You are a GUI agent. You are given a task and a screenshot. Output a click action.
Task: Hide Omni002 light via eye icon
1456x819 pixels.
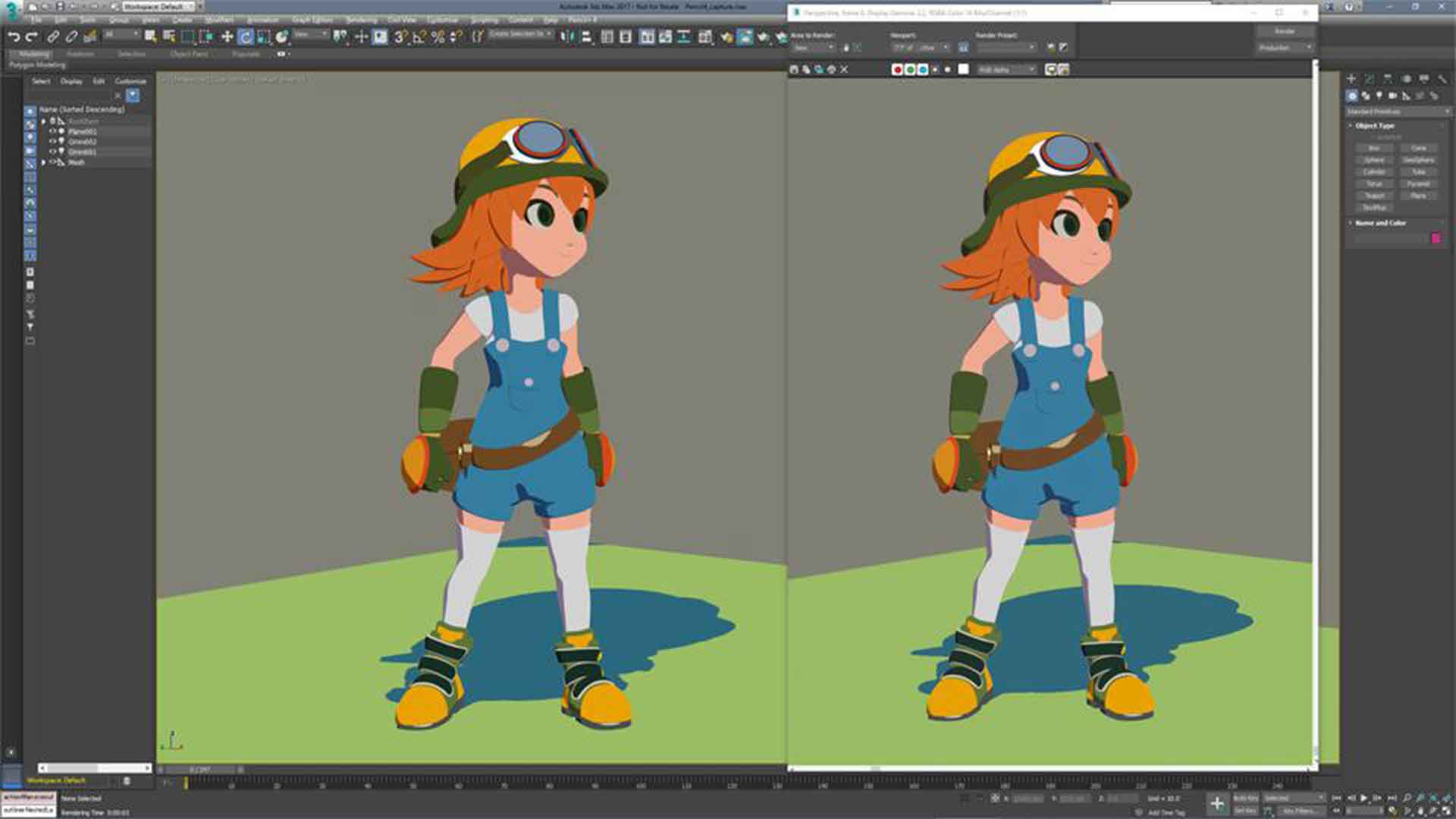click(52, 142)
